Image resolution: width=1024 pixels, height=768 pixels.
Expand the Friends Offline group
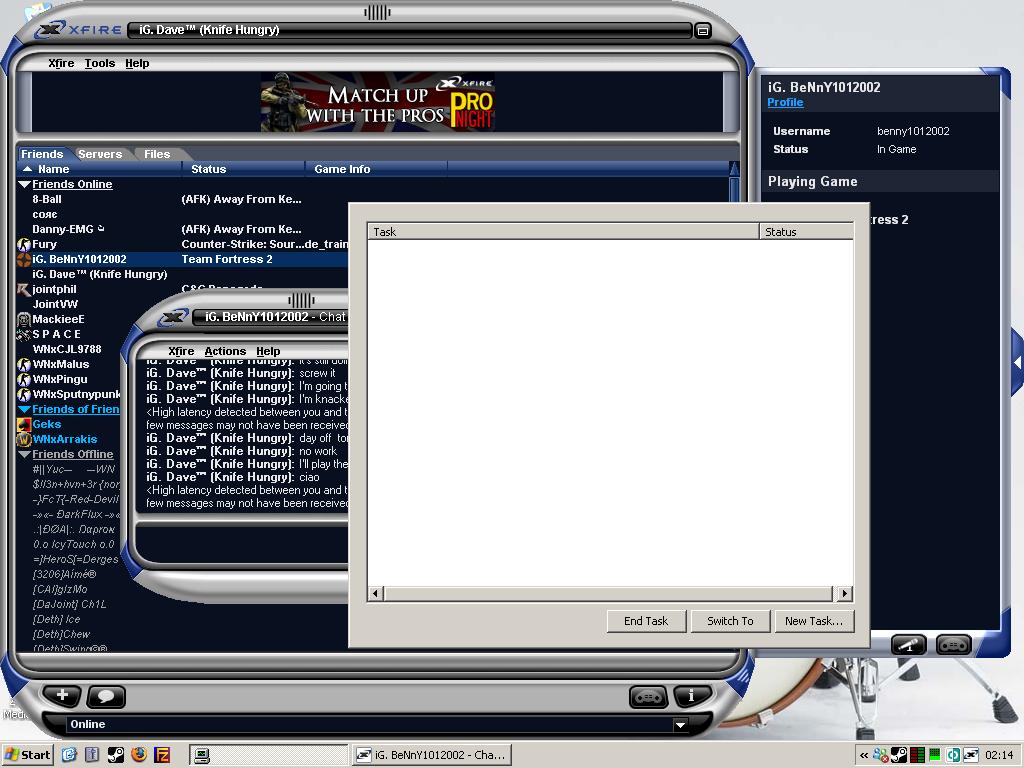(x=24, y=455)
